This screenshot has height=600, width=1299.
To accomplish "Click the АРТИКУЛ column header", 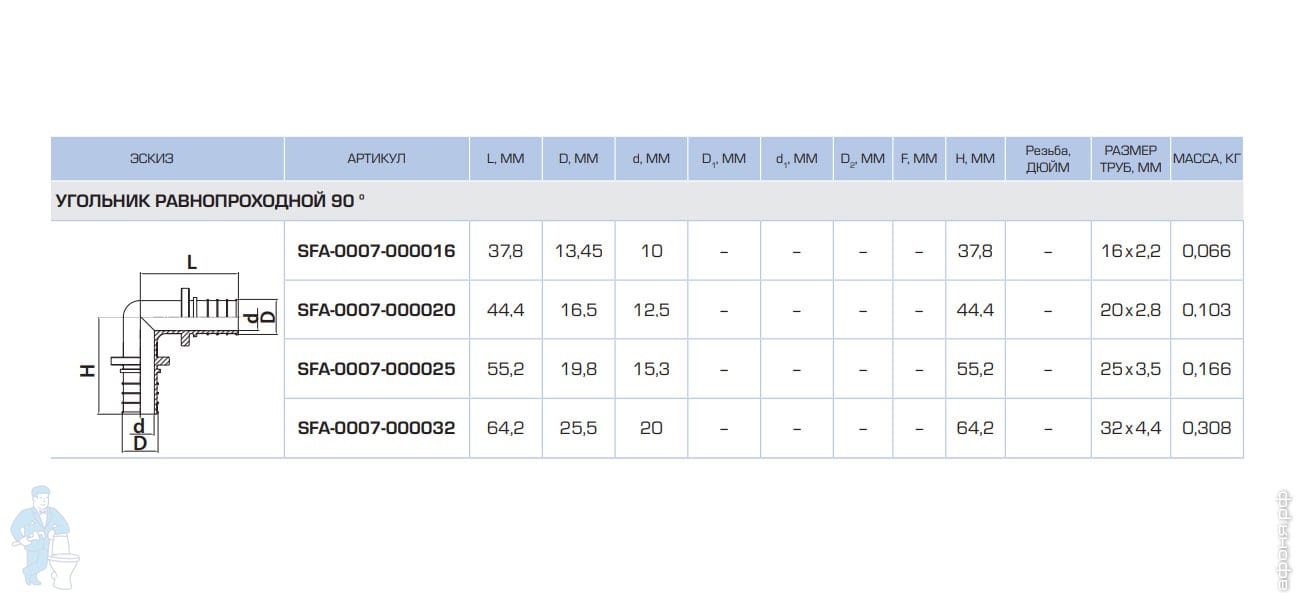I will point(376,159).
